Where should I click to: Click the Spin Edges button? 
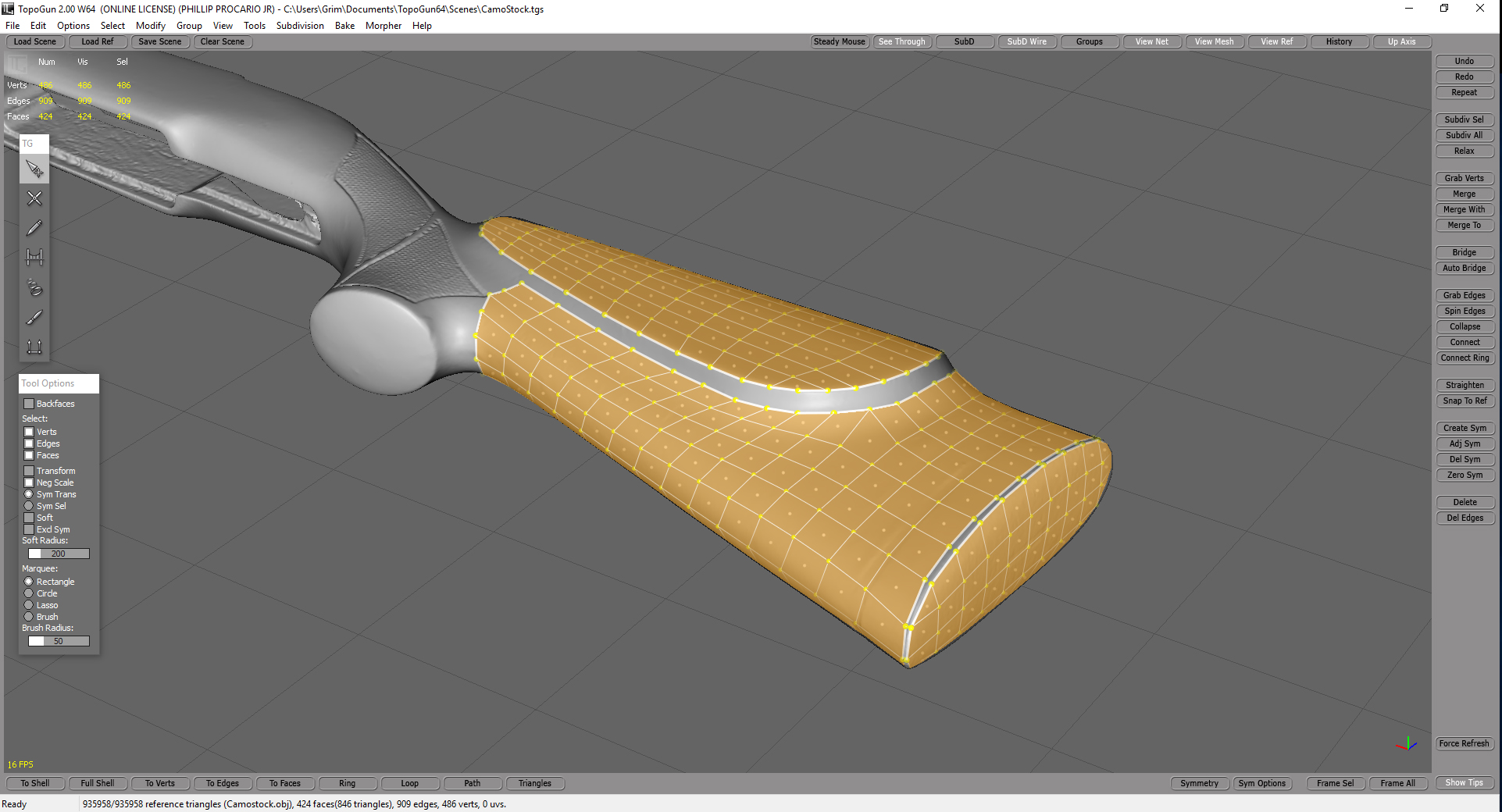(x=1465, y=311)
